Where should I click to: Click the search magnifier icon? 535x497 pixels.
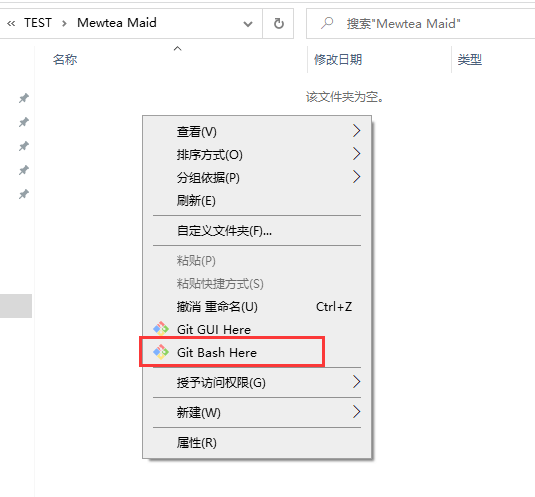(327, 23)
